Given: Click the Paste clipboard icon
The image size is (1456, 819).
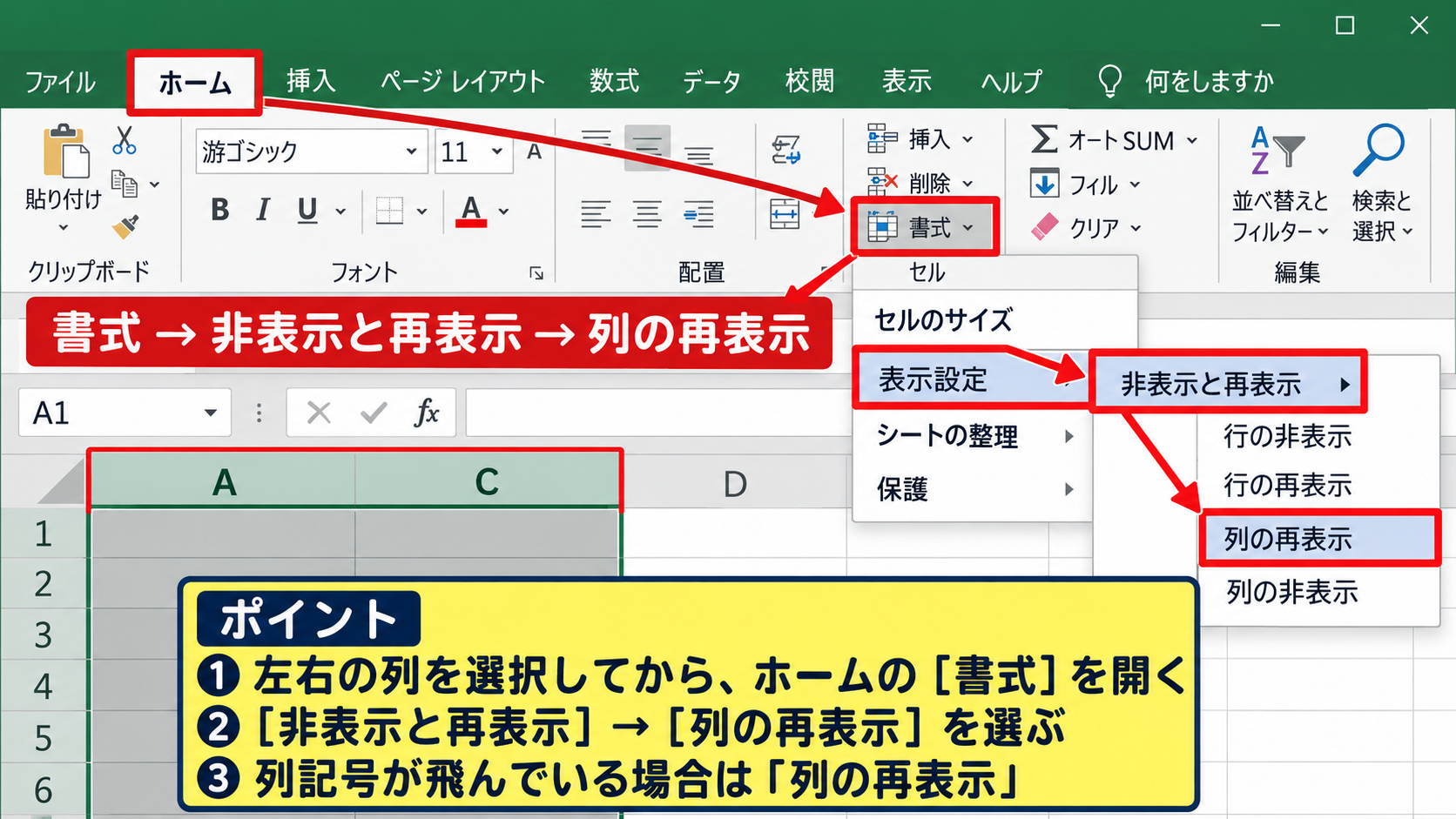Looking at the screenshot, I should (66, 150).
